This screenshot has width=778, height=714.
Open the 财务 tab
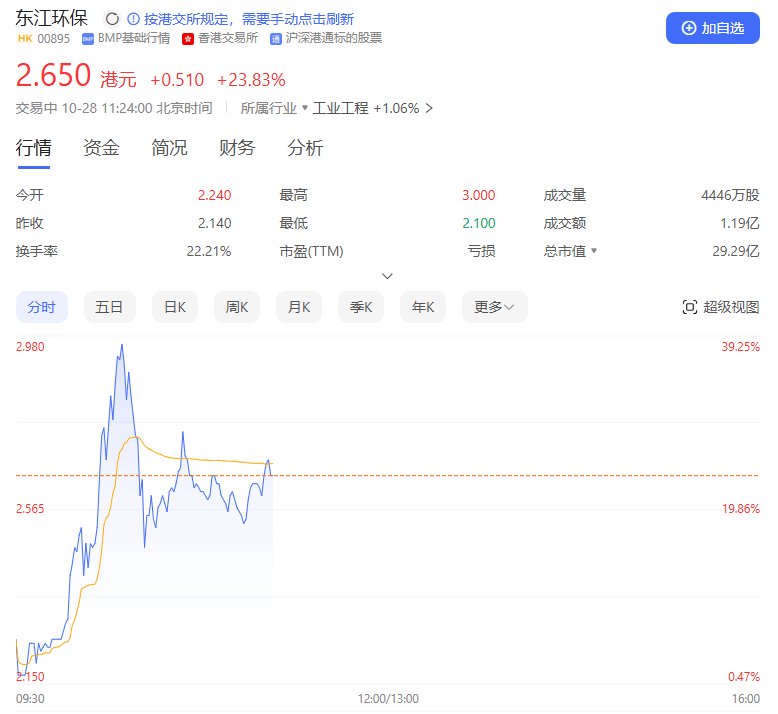point(237,148)
